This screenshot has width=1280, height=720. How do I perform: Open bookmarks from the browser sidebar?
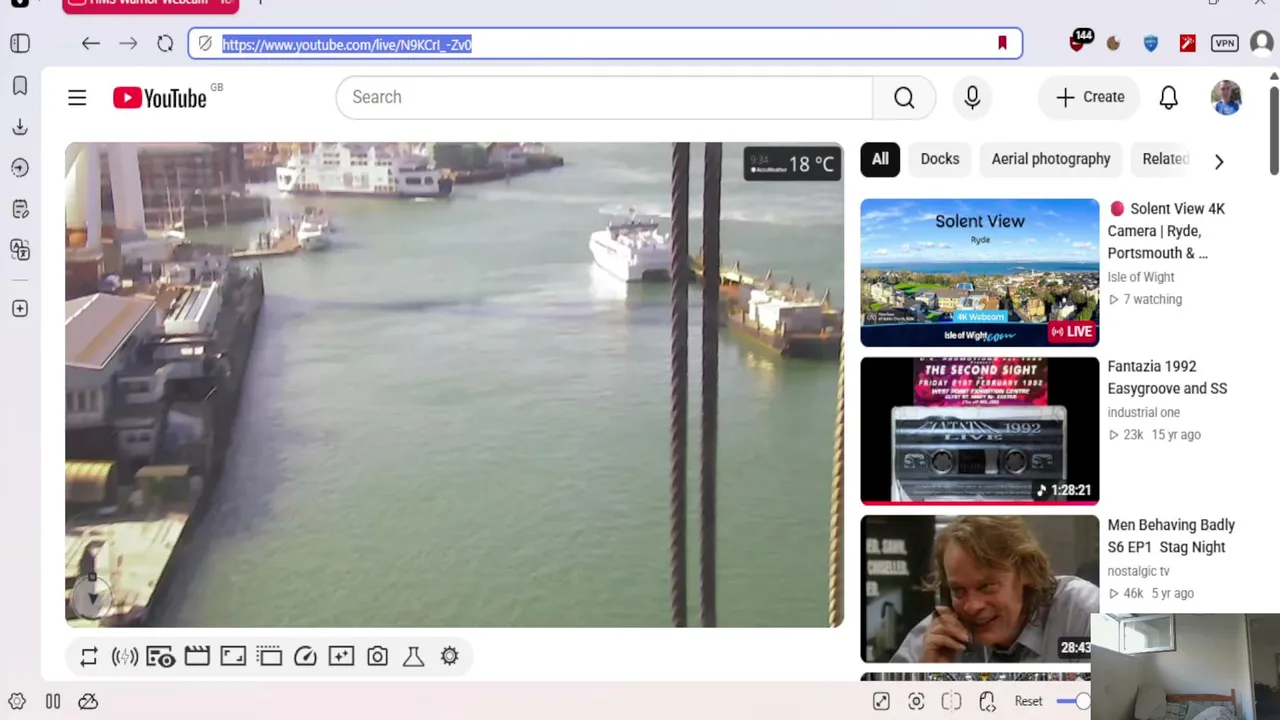[20, 86]
